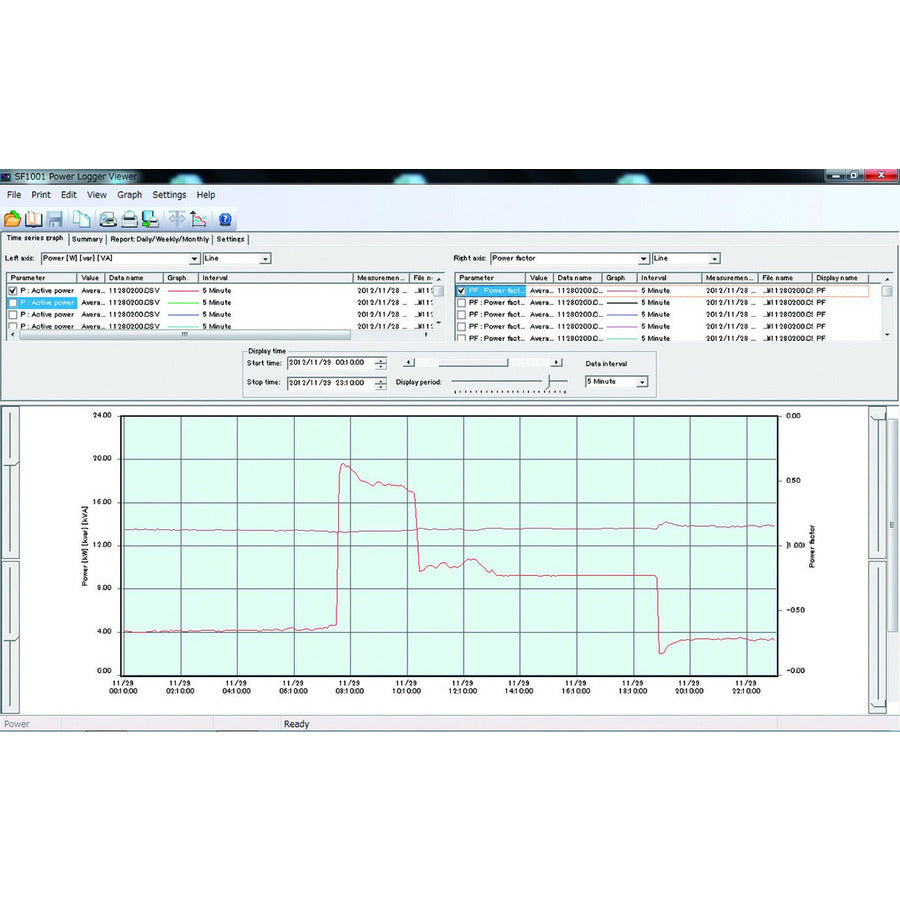Uncheck the first P : Active power checkbox

(13, 291)
